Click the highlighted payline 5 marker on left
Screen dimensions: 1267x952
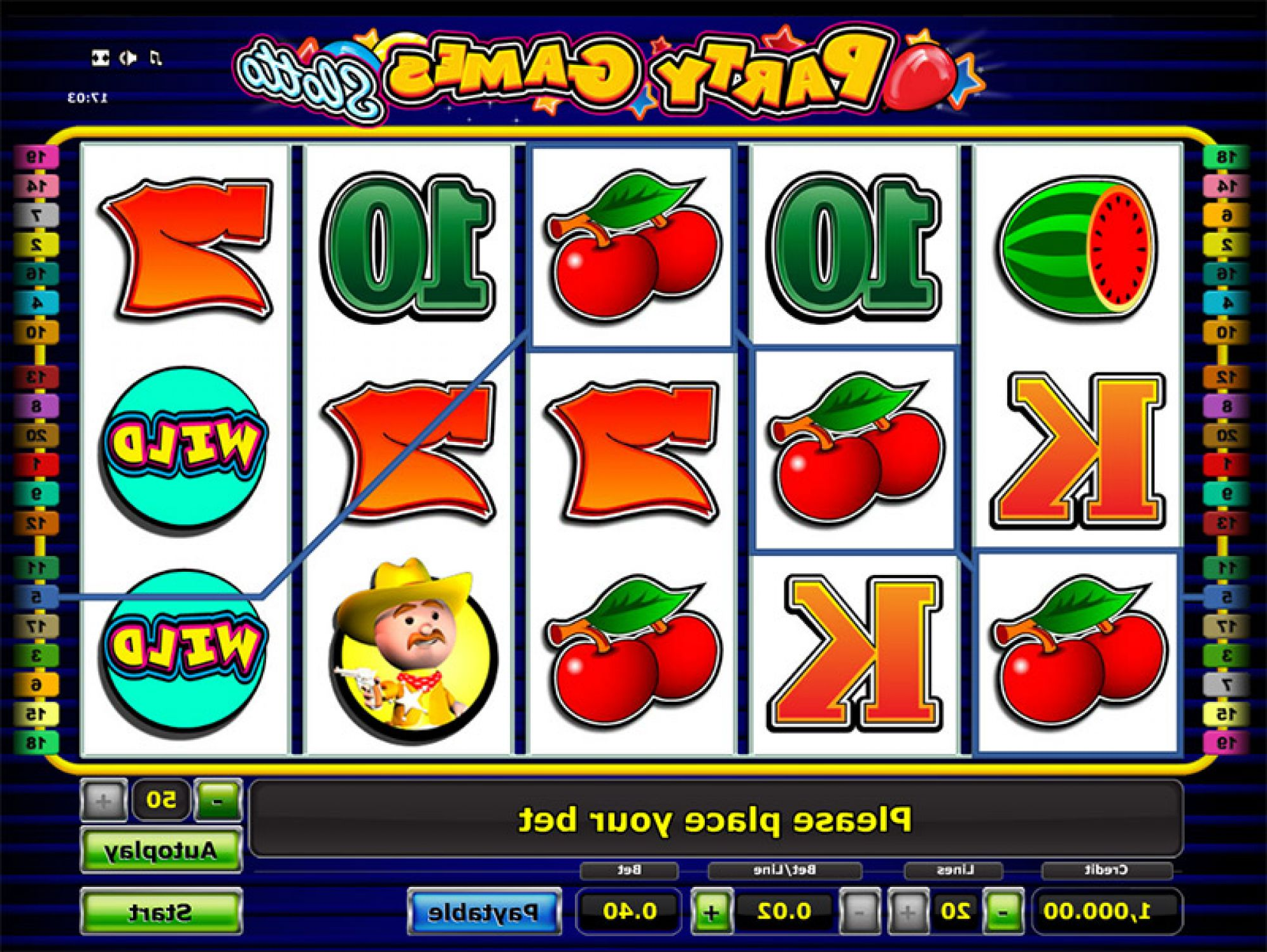[37, 597]
